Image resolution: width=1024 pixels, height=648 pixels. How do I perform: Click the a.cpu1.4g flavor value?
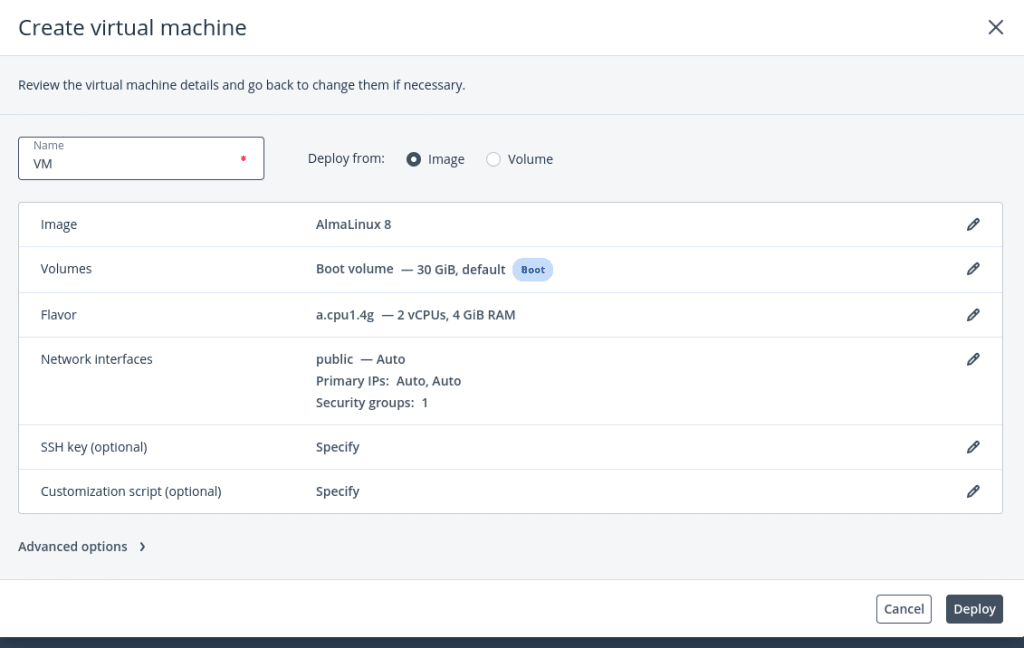coord(345,315)
